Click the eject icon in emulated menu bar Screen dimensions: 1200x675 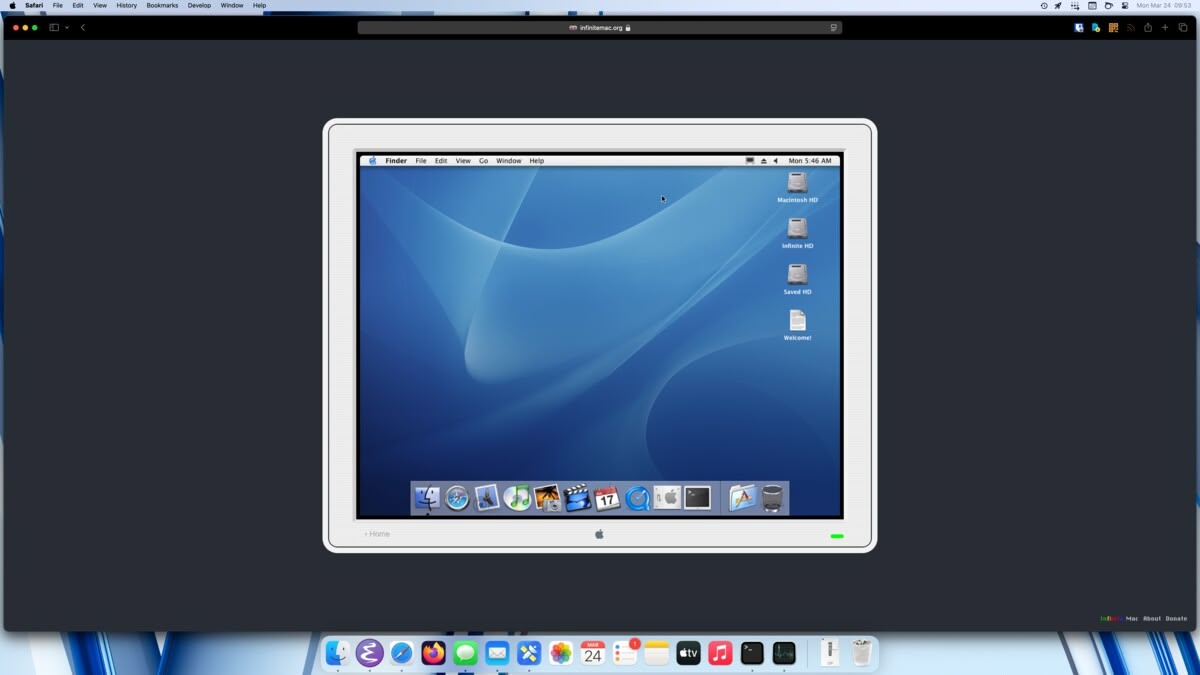[764, 160]
